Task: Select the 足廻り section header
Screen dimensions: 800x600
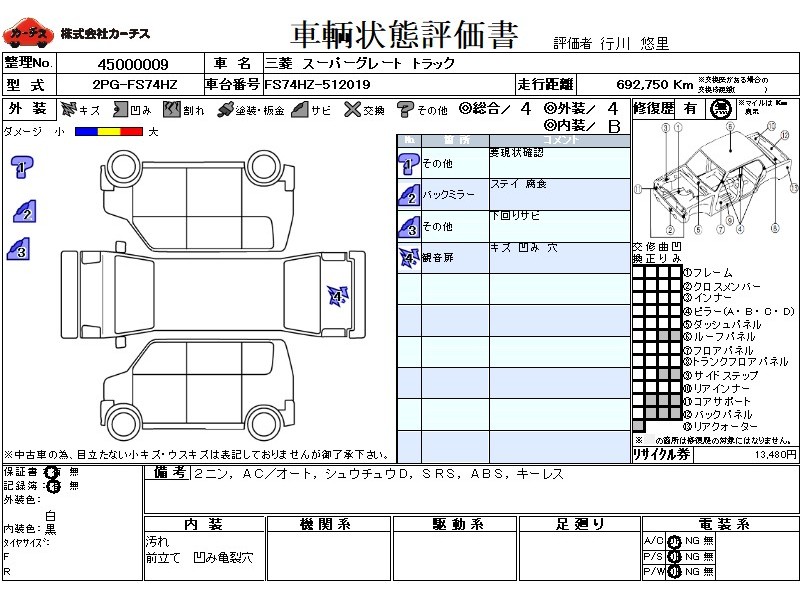Action: (579, 524)
